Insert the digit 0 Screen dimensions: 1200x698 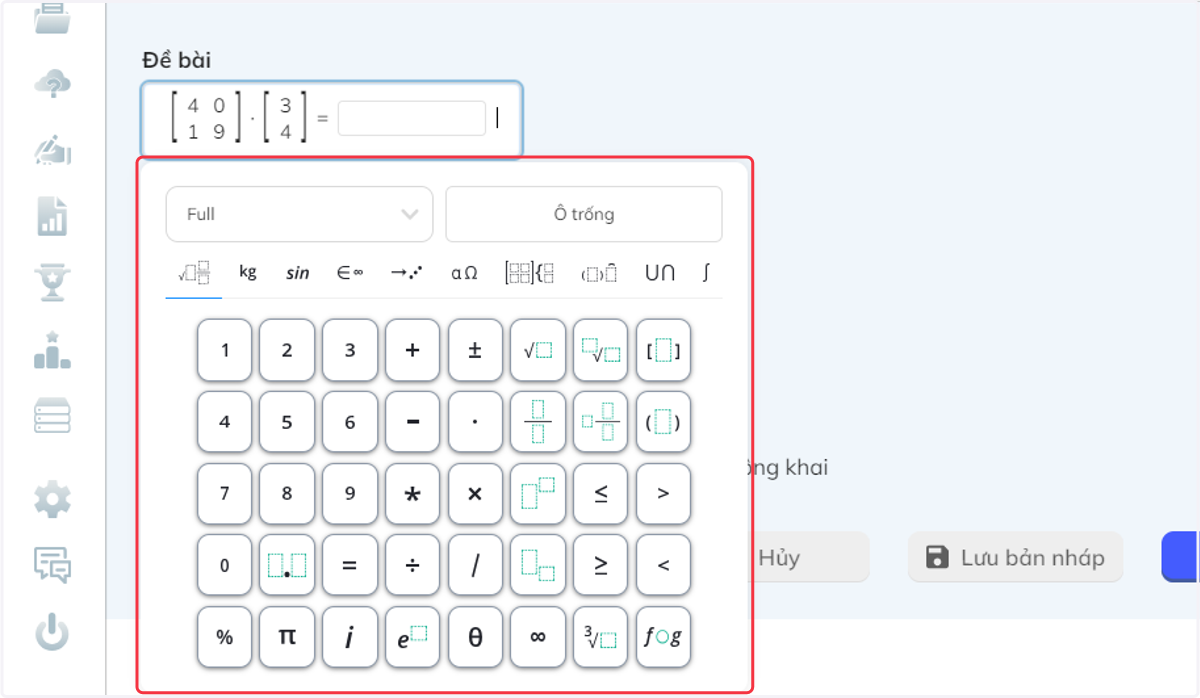[224, 565]
